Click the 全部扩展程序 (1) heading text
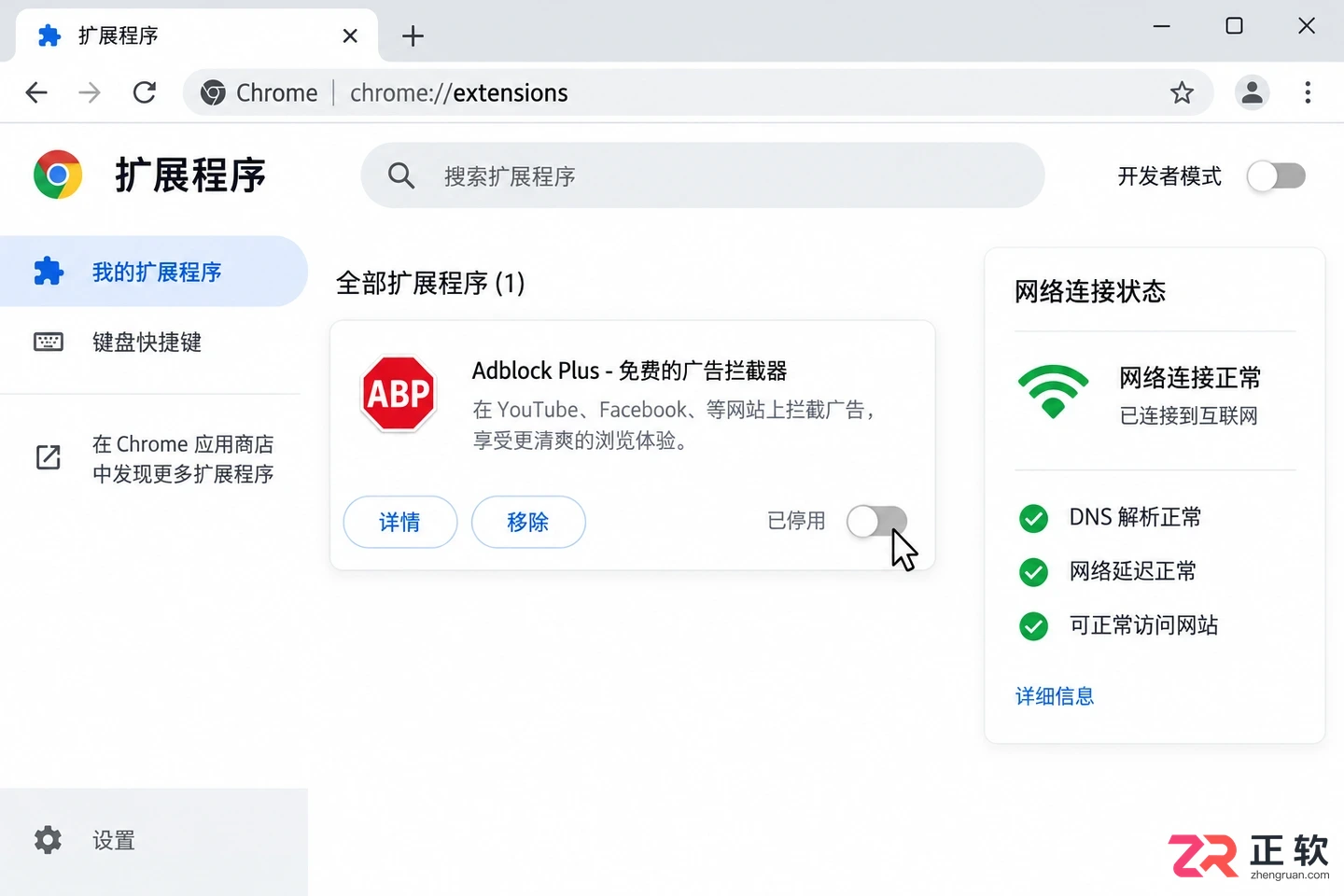 (x=430, y=283)
